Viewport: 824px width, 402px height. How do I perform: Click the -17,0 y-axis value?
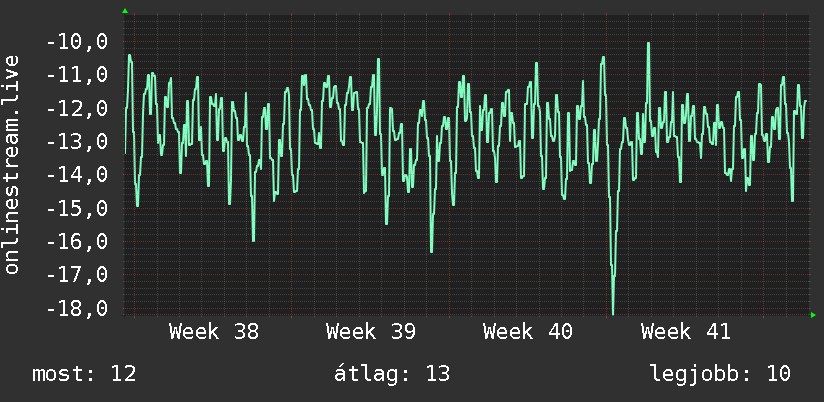77,274
